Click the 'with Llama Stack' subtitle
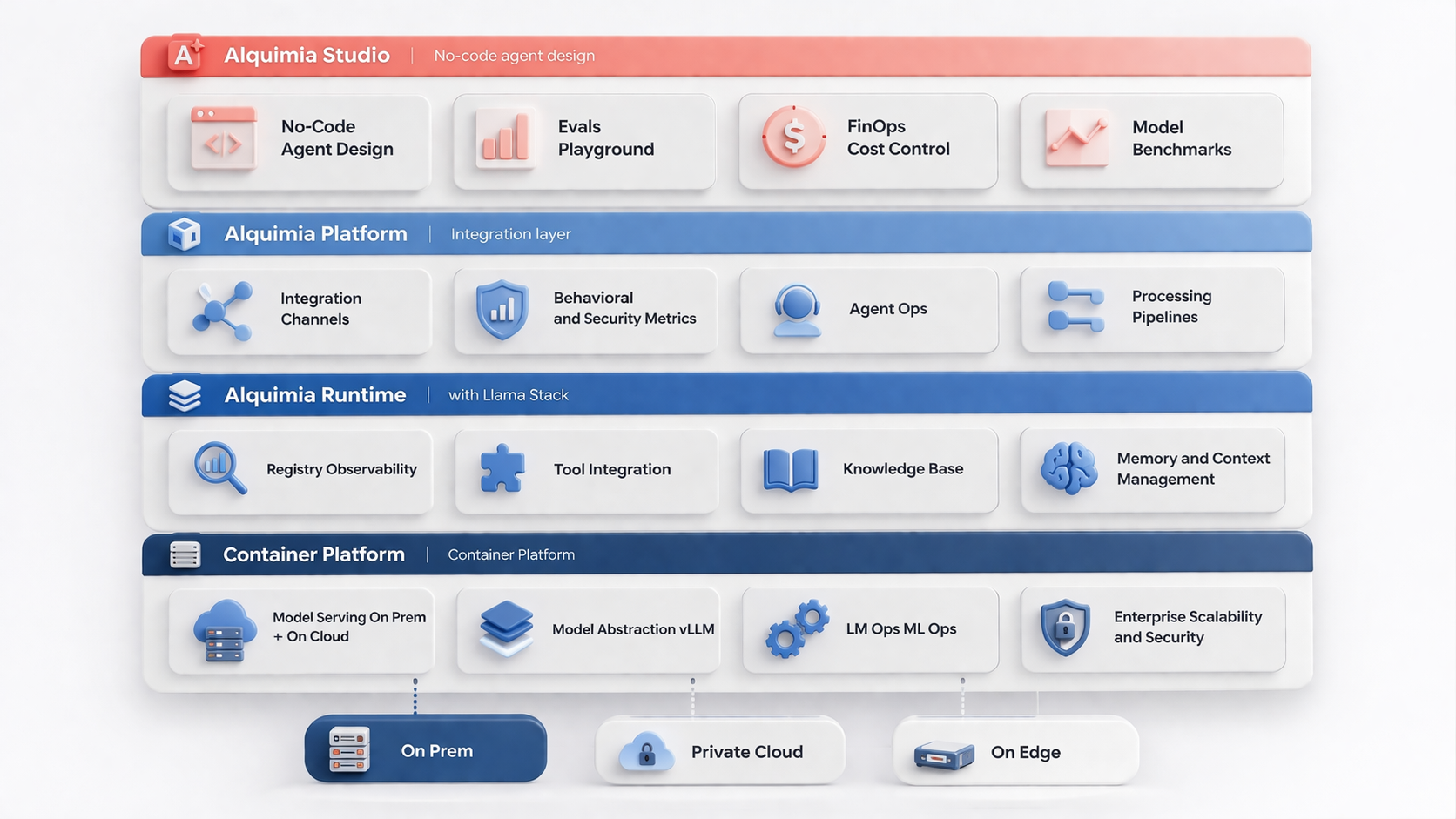The image size is (1456, 819). coord(509,395)
